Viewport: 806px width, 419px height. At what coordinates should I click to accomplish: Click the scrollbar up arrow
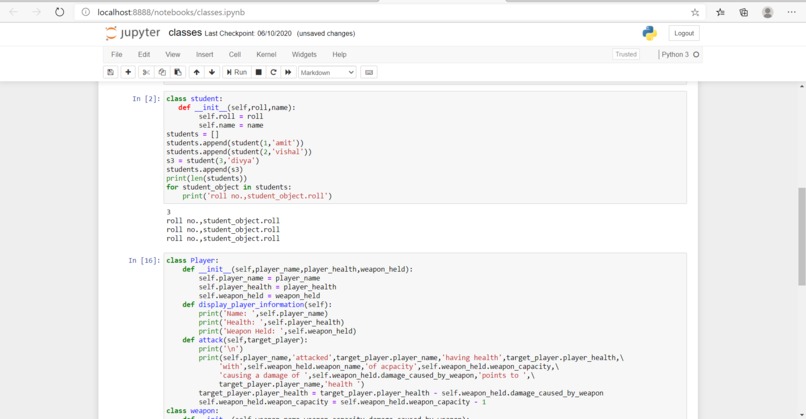801,86
